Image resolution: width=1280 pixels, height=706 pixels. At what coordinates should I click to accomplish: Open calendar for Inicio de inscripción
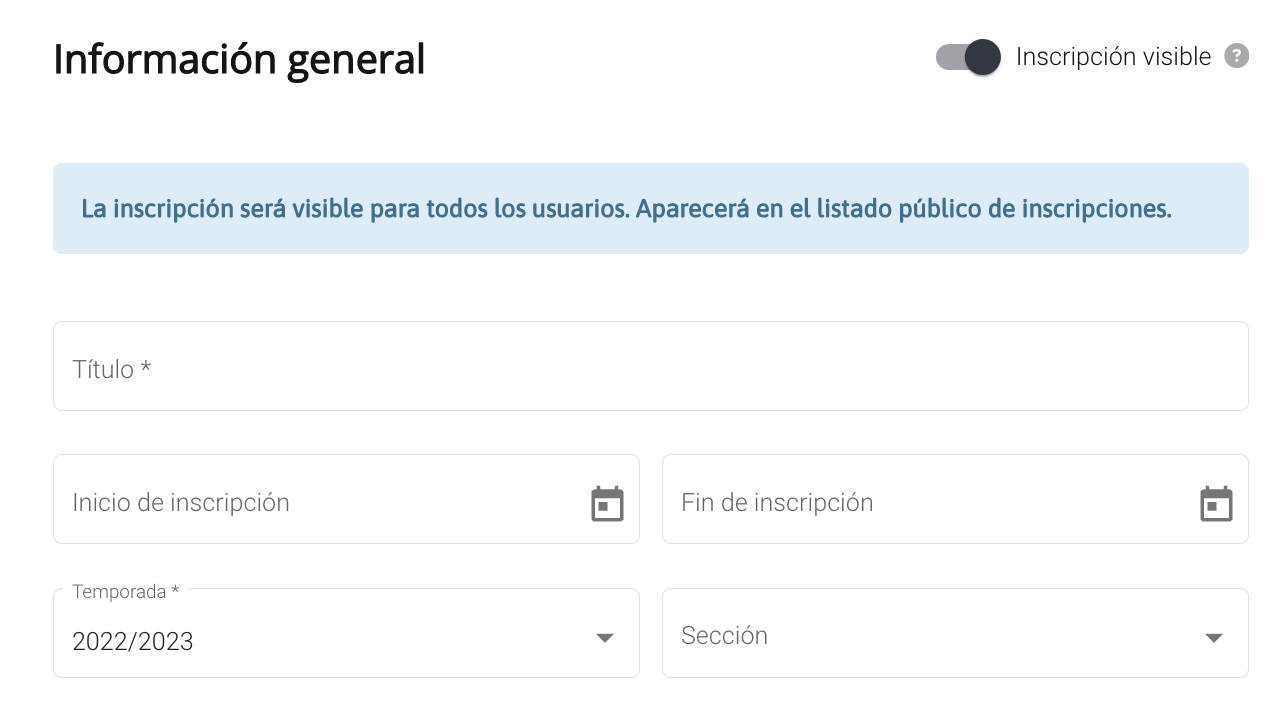pyautogui.click(x=607, y=503)
